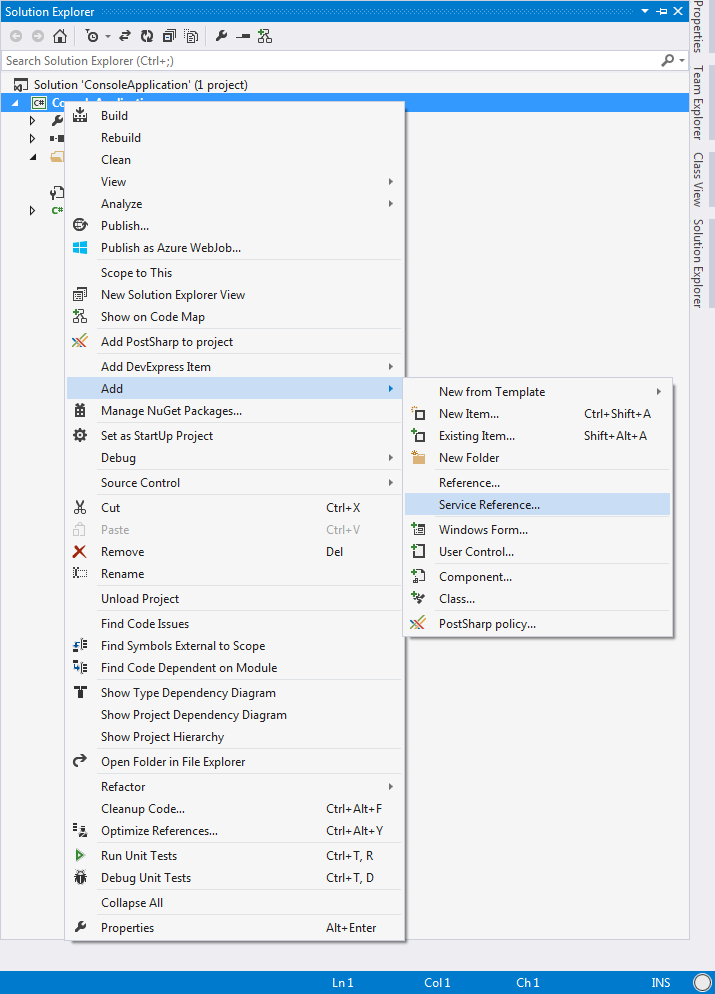Viewport: 715px width, 994px height.
Task: Click the Cut scissors icon
Action: tap(80, 507)
